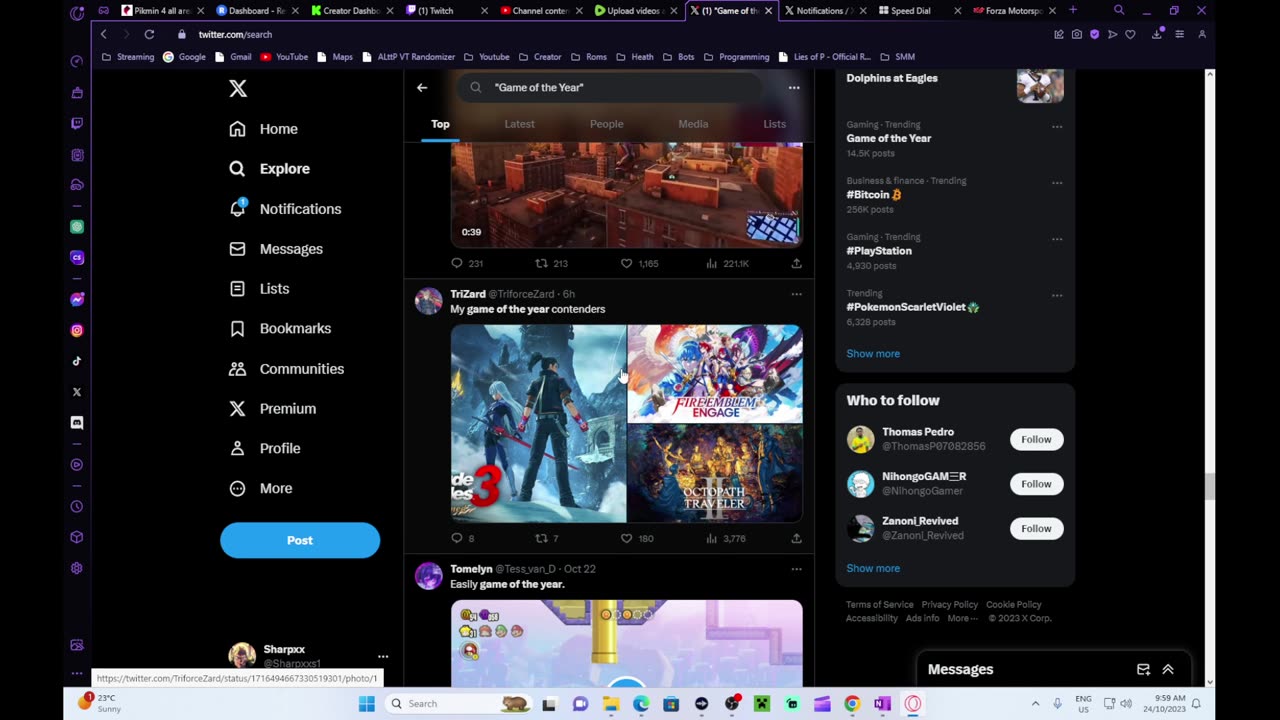
Task: Switch to the Top tab
Action: [440, 124]
